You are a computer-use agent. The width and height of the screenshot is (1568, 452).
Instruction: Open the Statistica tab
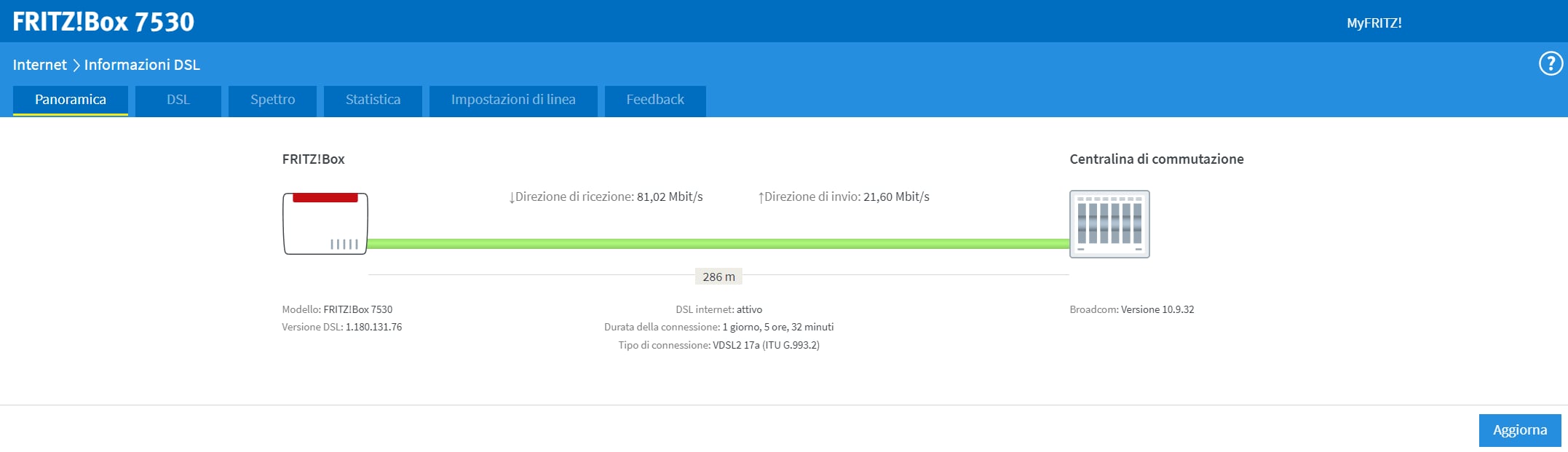point(373,100)
